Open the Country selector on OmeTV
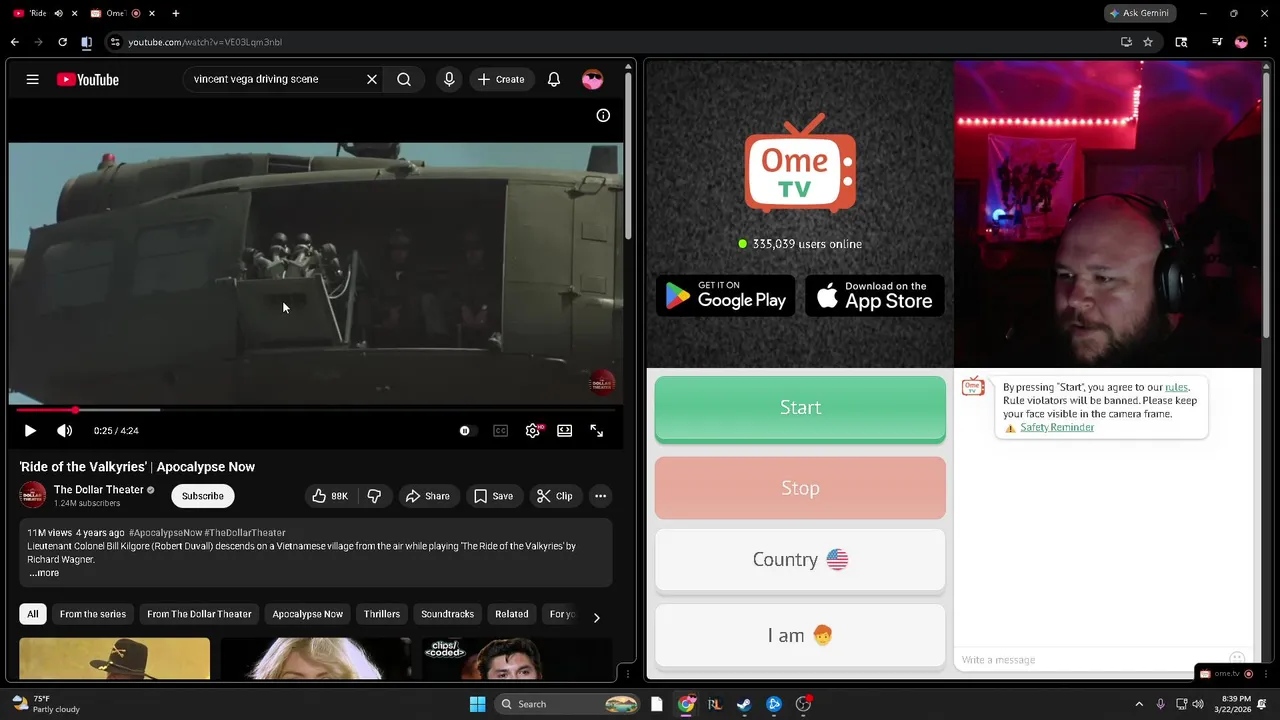This screenshot has height=720, width=1280. click(800, 560)
